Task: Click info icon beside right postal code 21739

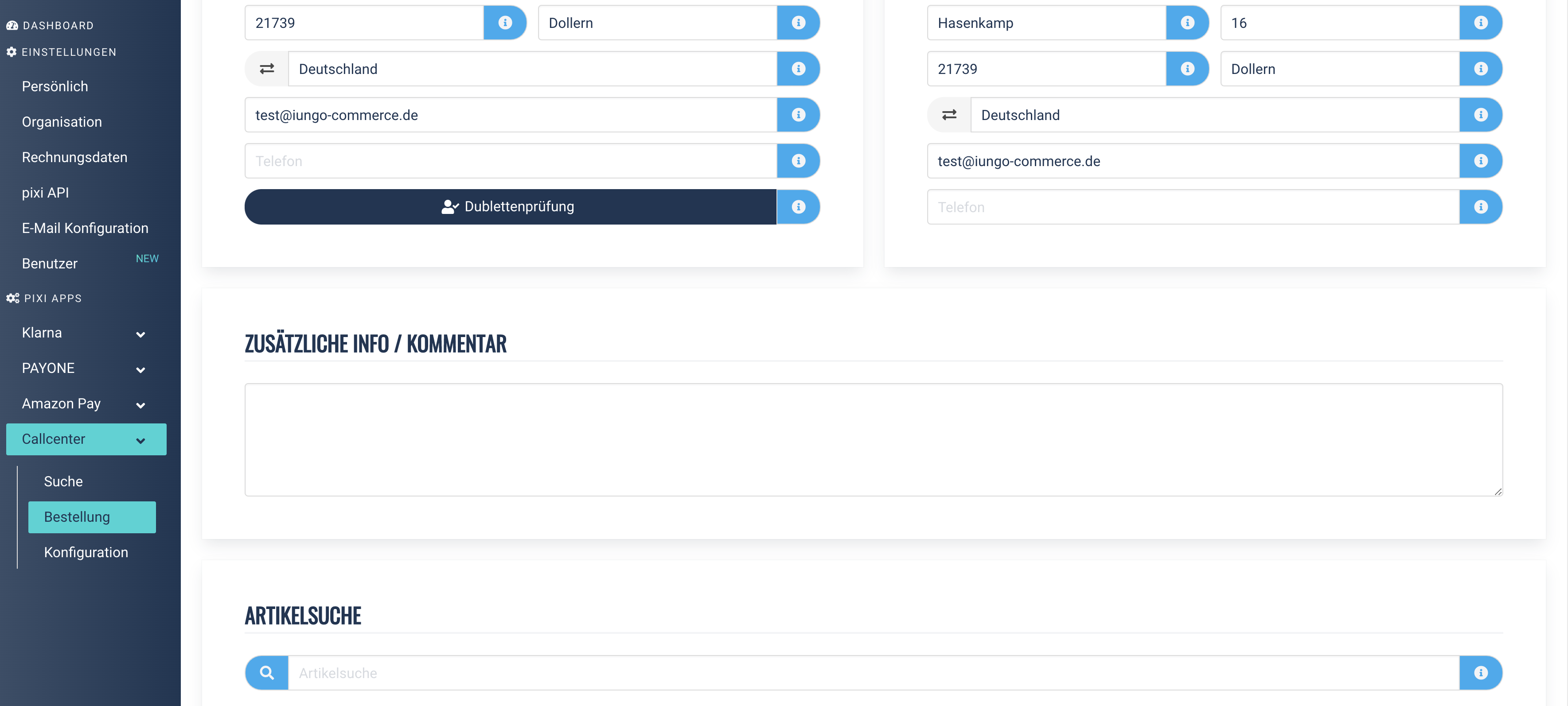Action: point(1187,69)
